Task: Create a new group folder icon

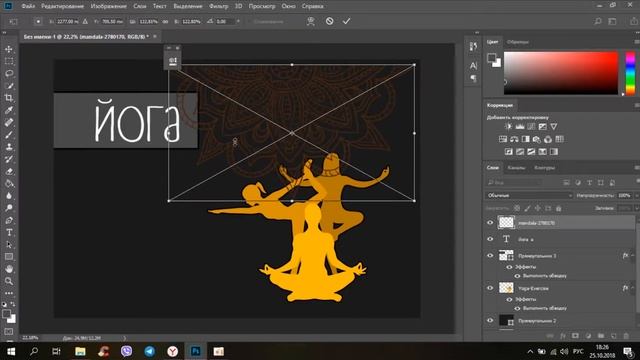Action: pos(601,336)
